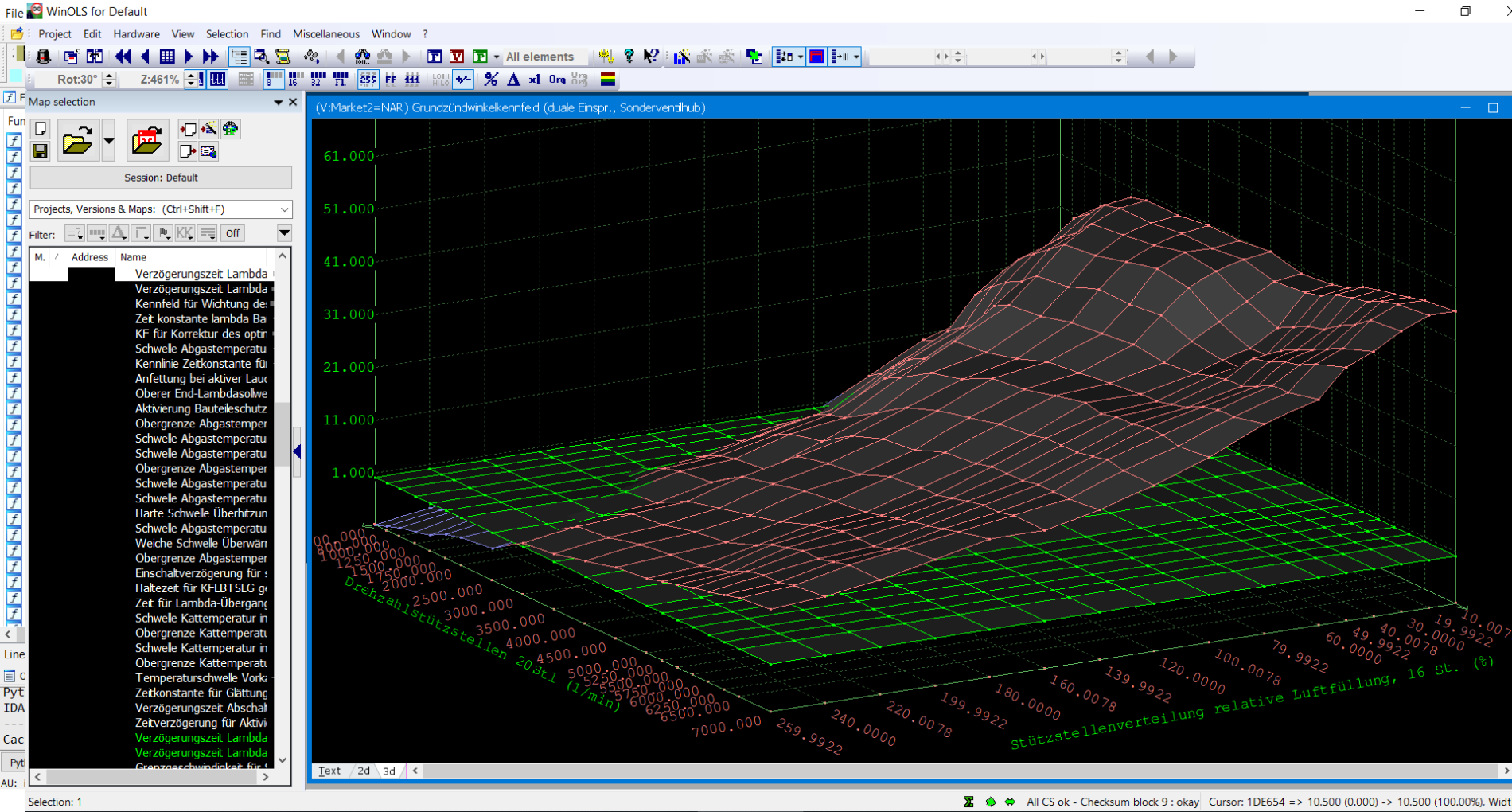Open the Projects, Versions & Maps combo box
1512x812 pixels.
tap(161, 209)
